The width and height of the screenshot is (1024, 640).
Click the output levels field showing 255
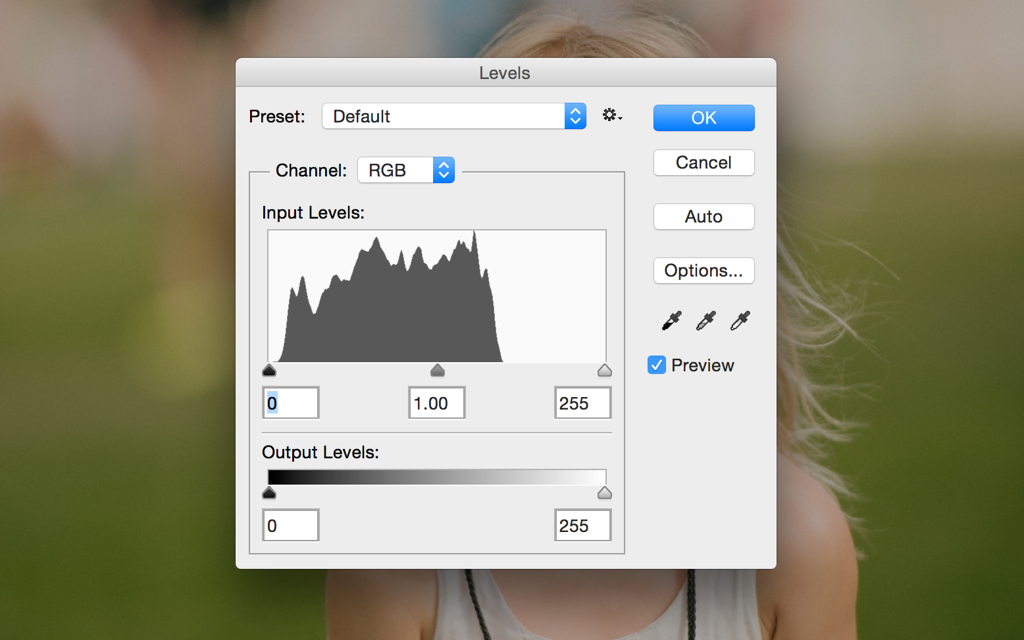click(x=583, y=525)
